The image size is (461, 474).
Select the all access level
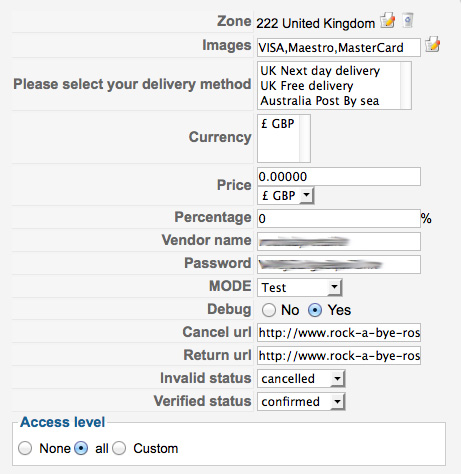click(x=81, y=448)
